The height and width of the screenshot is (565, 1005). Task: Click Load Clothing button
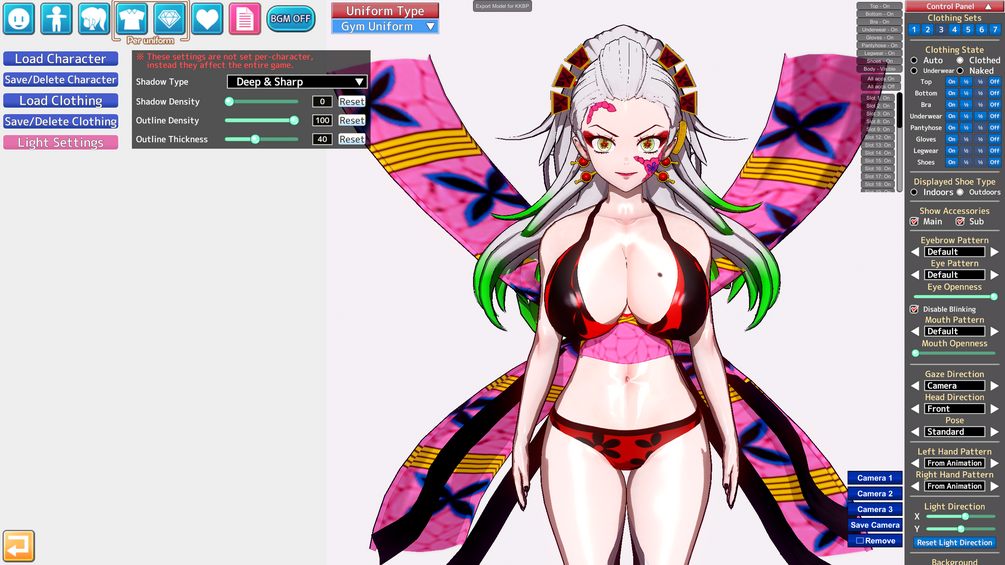coord(60,101)
